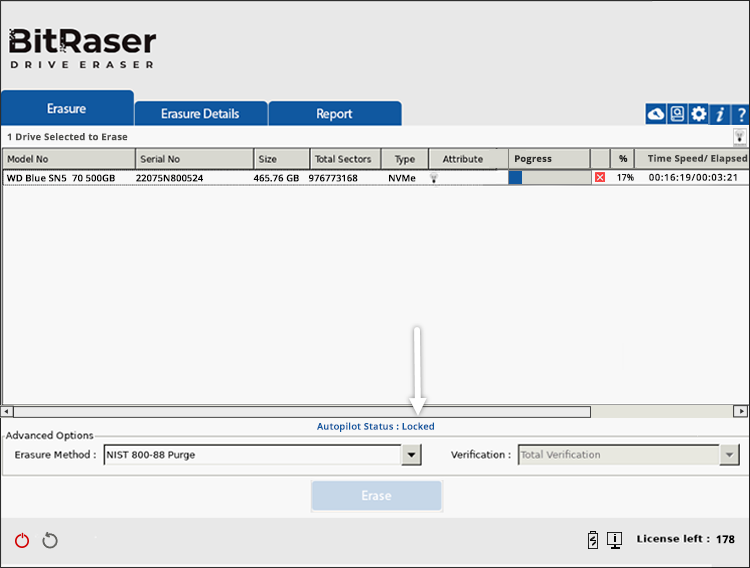The height and width of the screenshot is (568, 750).
Task: Switch to the Erasure Details tab
Action: coord(200,114)
